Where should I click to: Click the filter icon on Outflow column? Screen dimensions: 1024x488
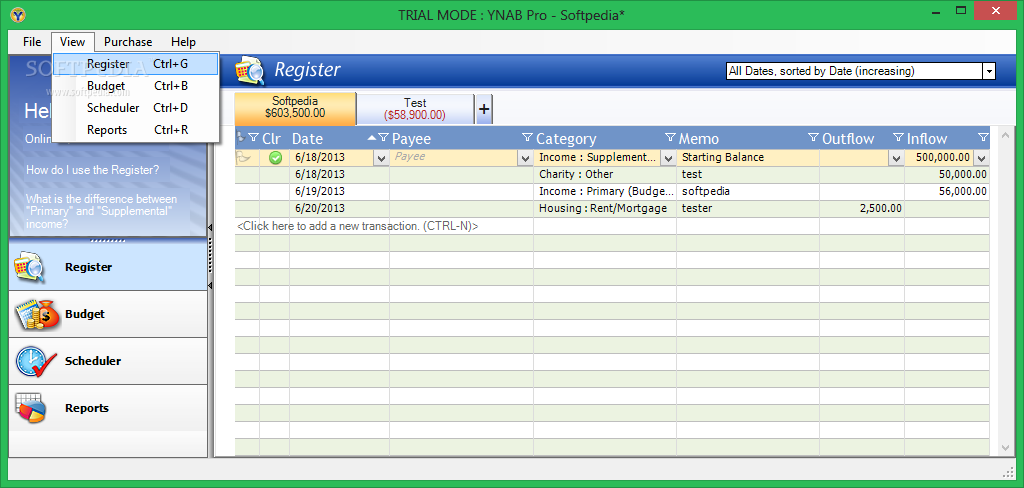point(898,137)
